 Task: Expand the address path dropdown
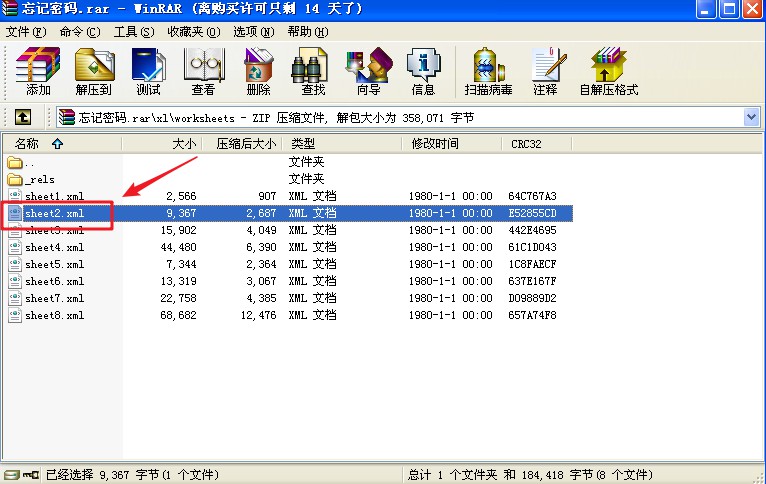pos(751,117)
